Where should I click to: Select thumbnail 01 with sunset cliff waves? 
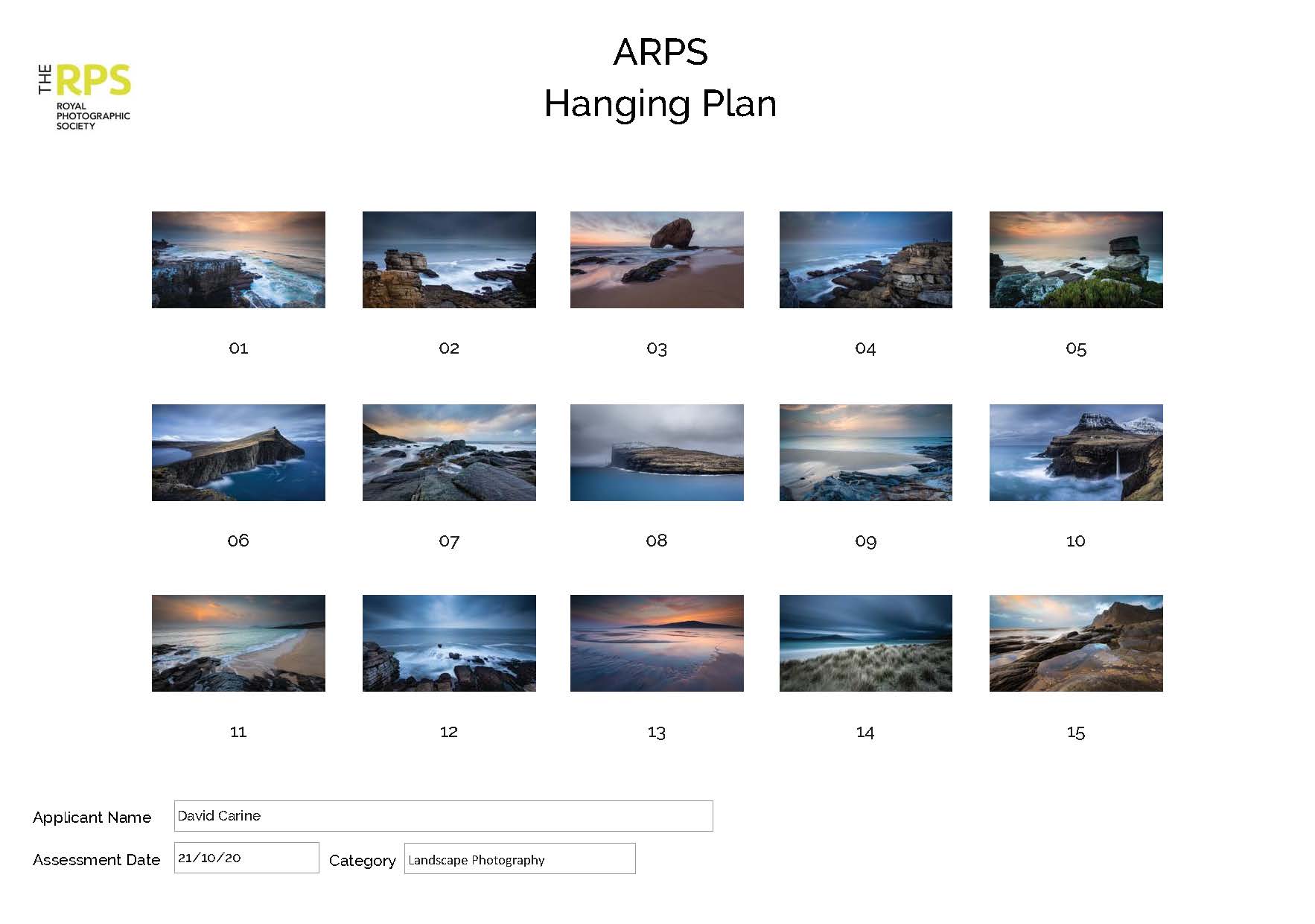[238, 260]
